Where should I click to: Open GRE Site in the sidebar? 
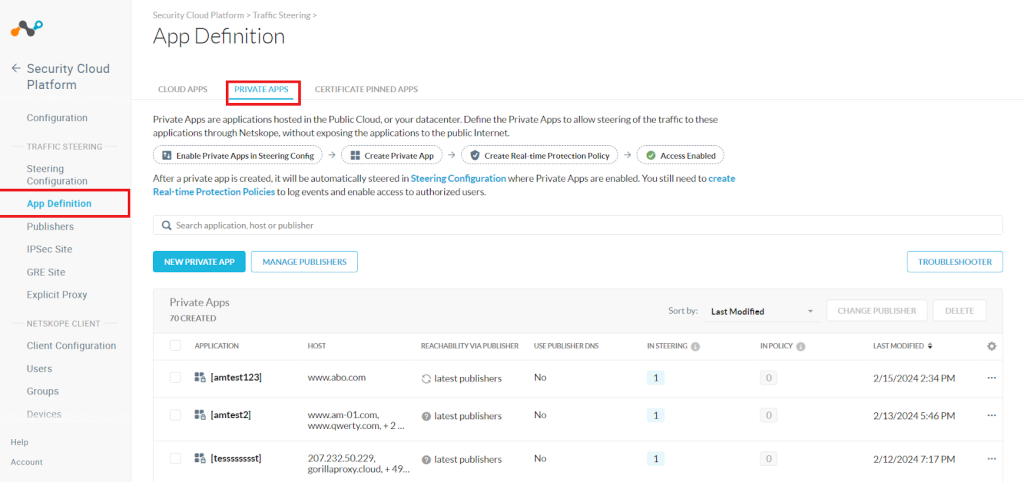[46, 272]
